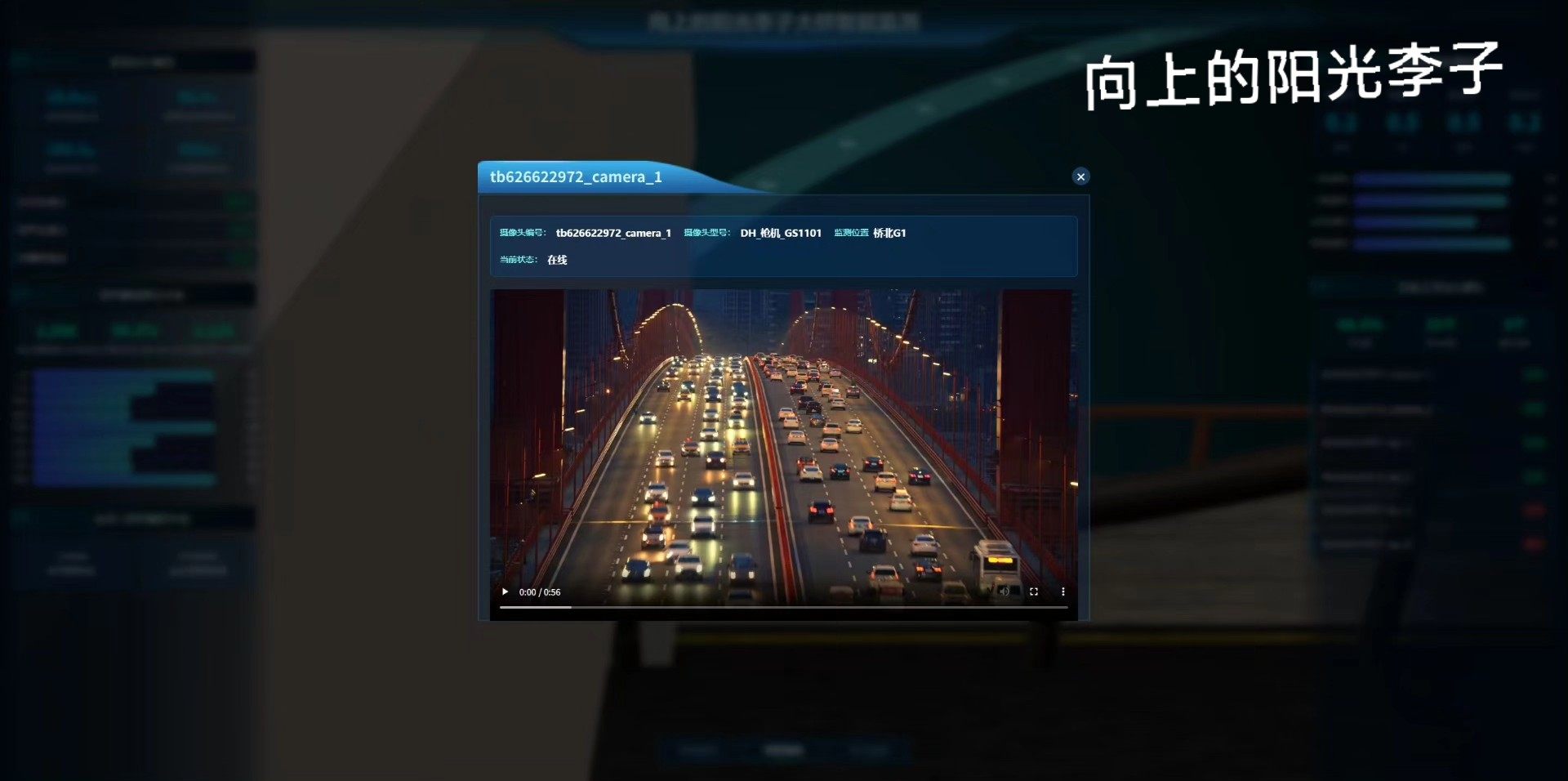1568x781 pixels.
Task: Click the dialog title tb626622972_camera_1
Action: (x=576, y=177)
